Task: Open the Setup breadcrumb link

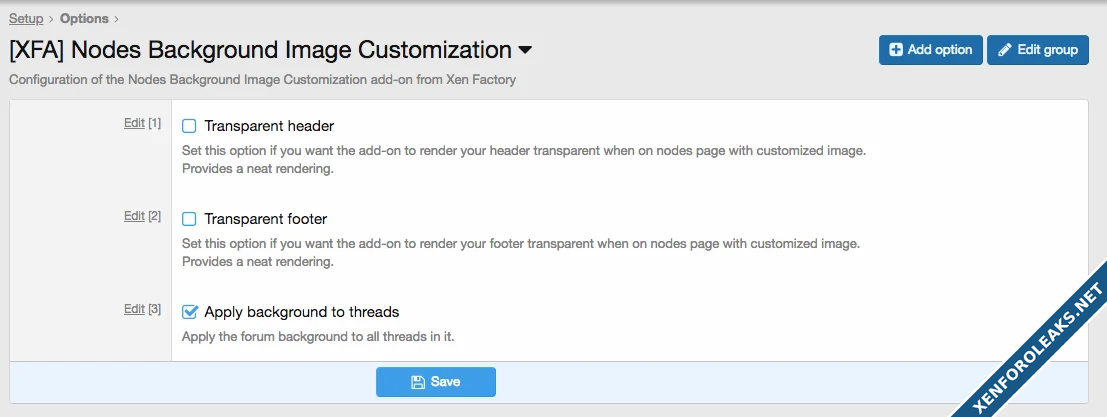Action: pos(26,18)
